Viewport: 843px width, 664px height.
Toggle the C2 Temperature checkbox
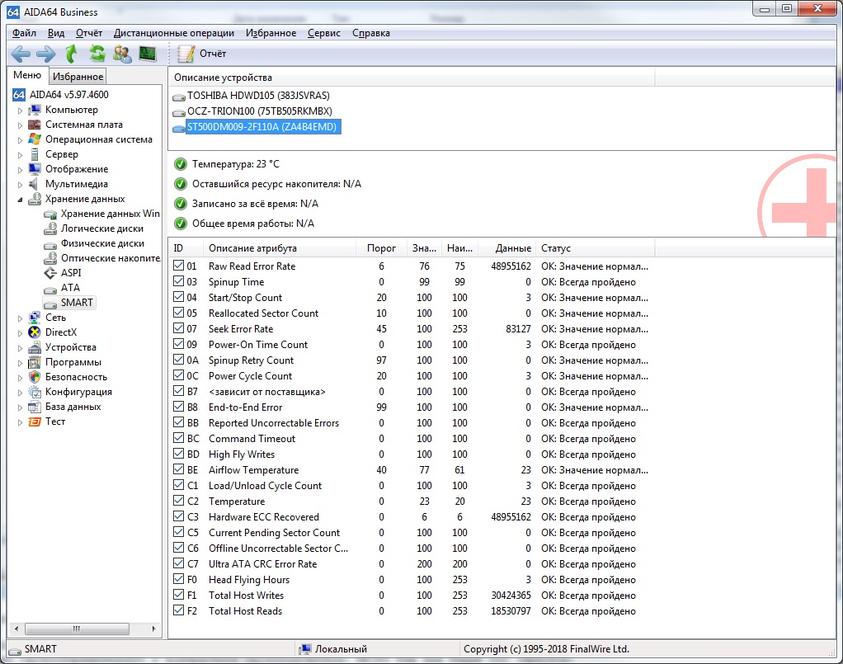tap(178, 501)
